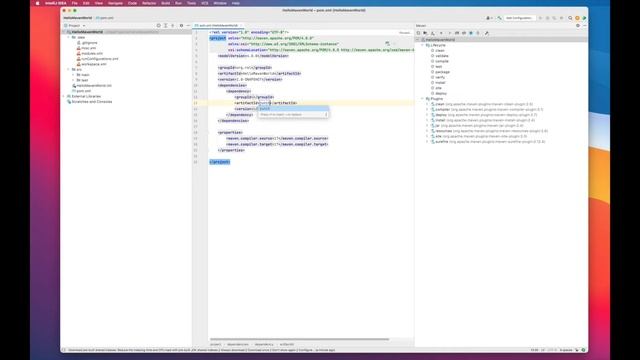Screen dimensions: 640x360
Task: Select validate lifecycle goal
Action: [x=440, y=56]
